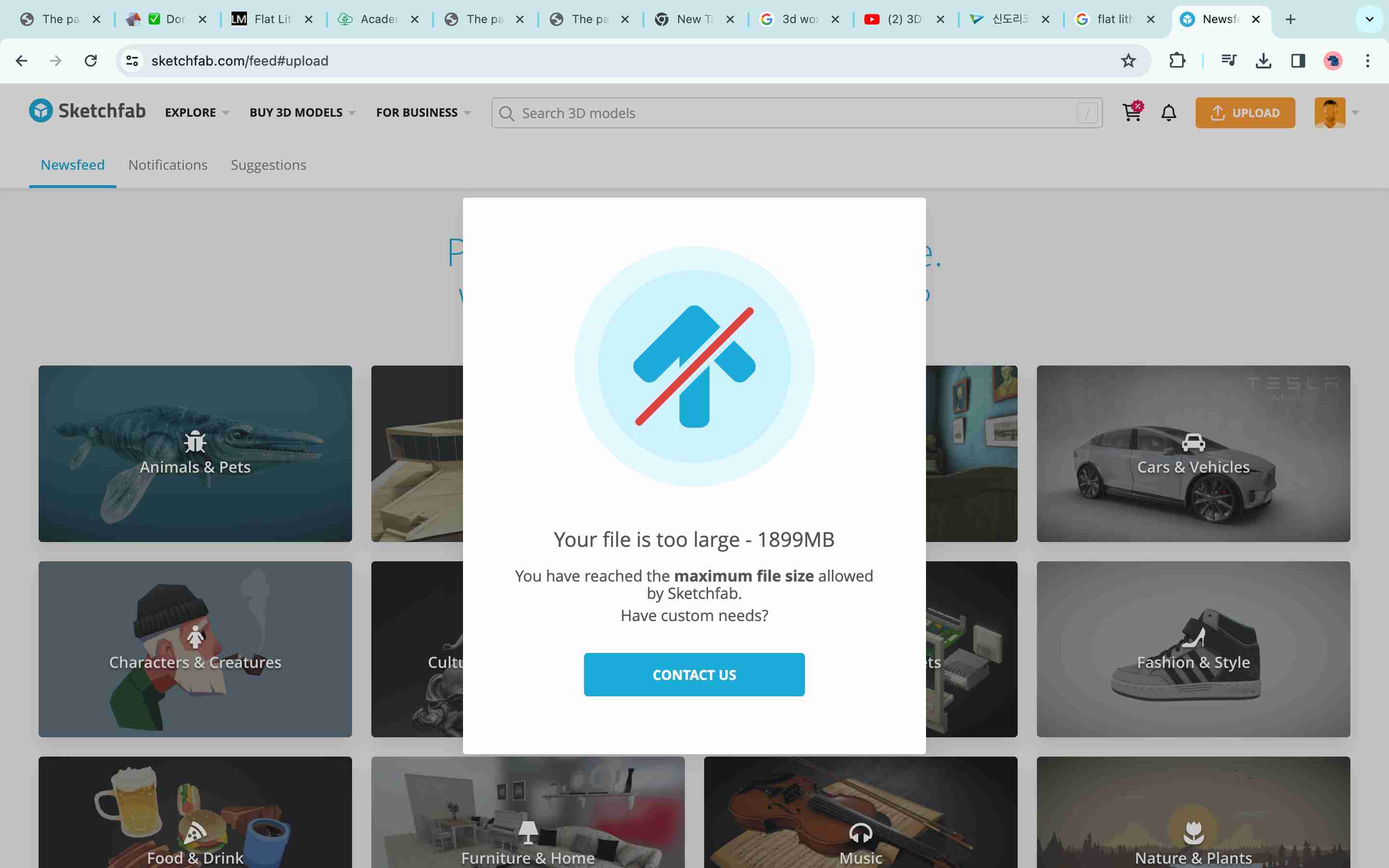The width and height of the screenshot is (1389, 868).
Task: Click the orange UPLOAD button
Action: point(1245,112)
